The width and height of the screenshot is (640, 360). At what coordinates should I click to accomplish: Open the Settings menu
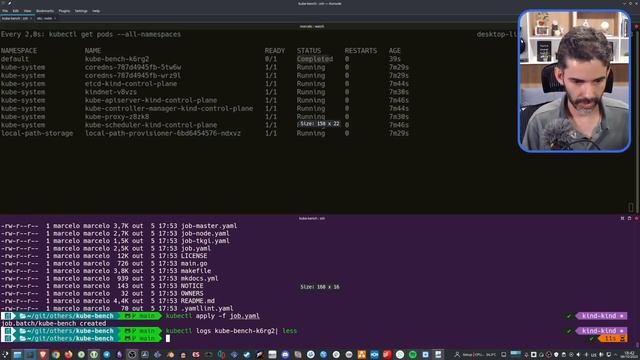tap(81, 11)
